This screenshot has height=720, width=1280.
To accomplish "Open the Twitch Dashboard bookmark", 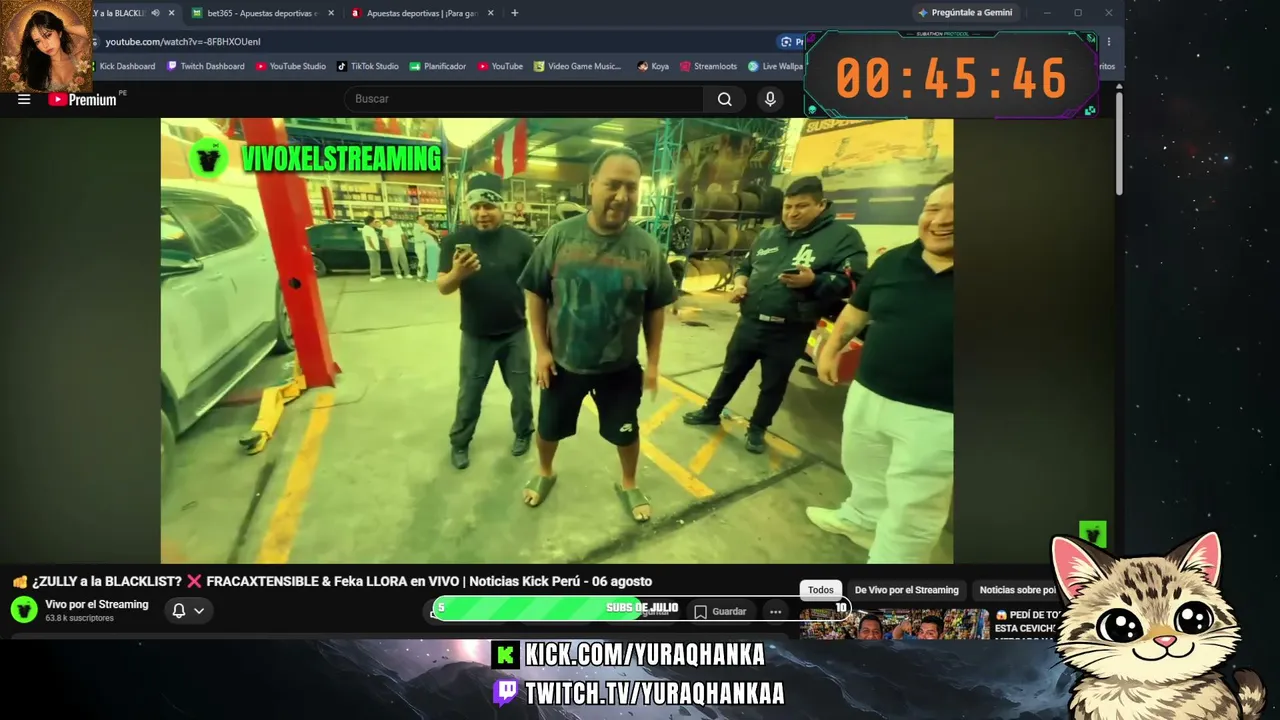I will 206,66.
